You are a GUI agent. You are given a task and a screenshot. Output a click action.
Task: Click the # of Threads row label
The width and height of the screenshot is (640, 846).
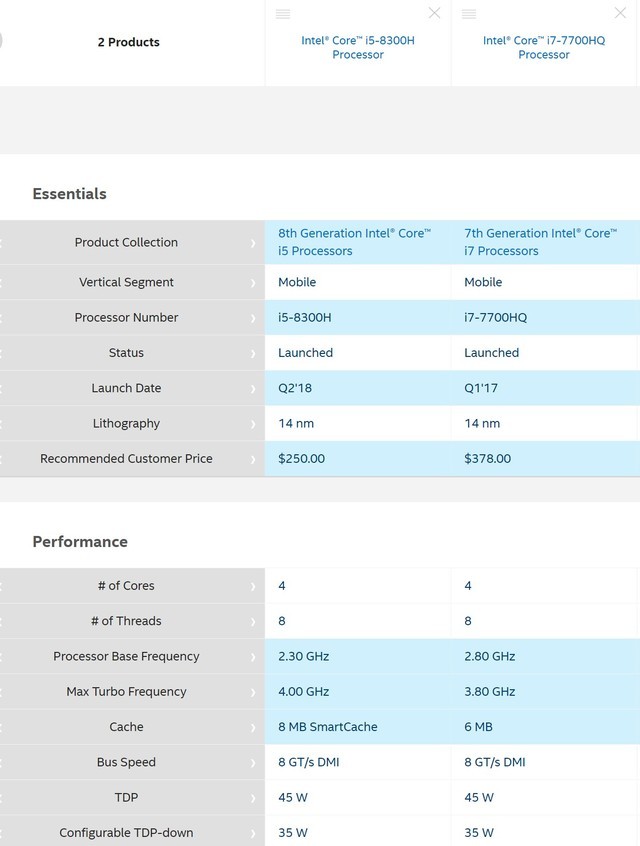[x=126, y=621]
